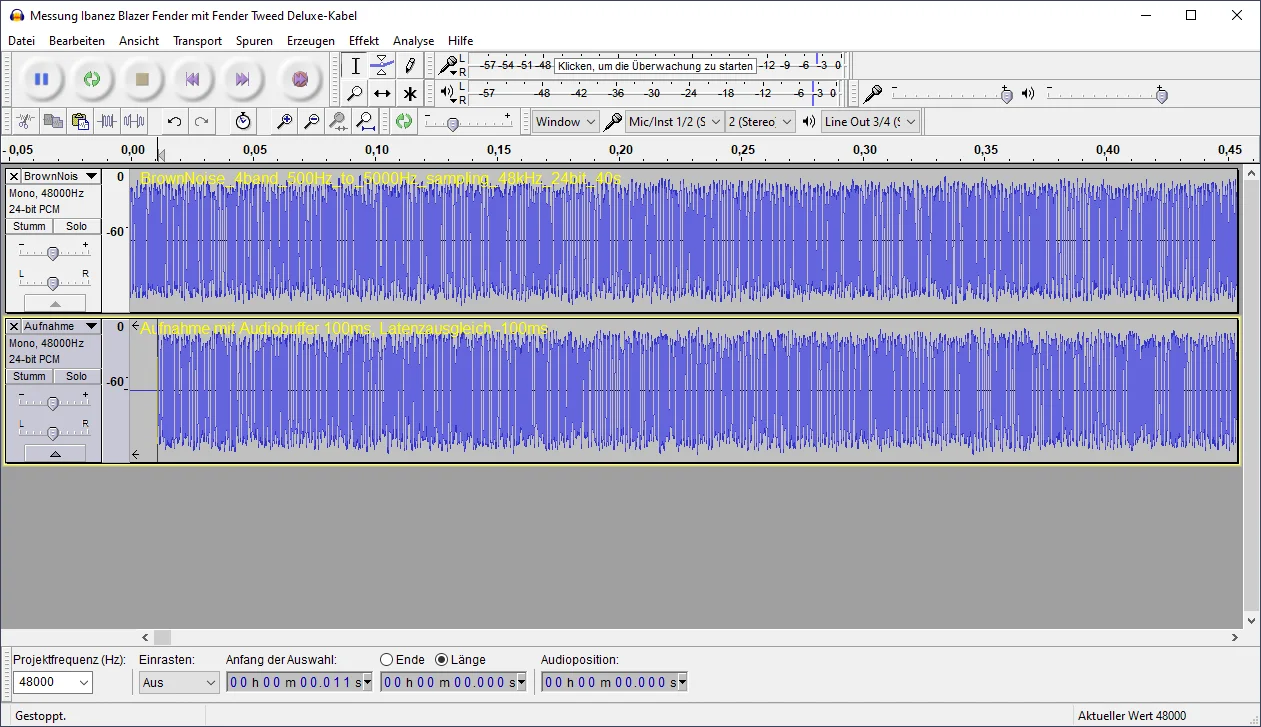Screen dimensions: 1261x727
Task: Click the BrownNoise track gain slider
Action: point(53,253)
